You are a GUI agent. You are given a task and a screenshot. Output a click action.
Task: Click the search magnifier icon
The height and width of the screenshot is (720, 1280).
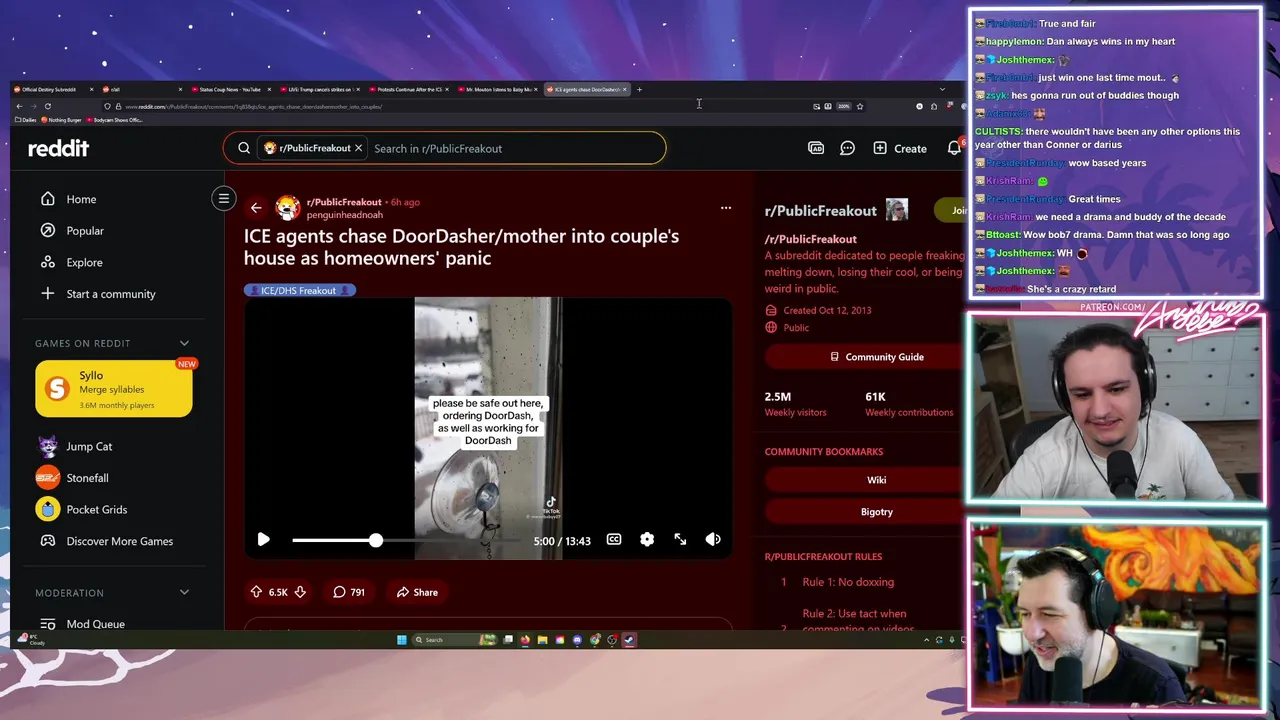coord(244,148)
